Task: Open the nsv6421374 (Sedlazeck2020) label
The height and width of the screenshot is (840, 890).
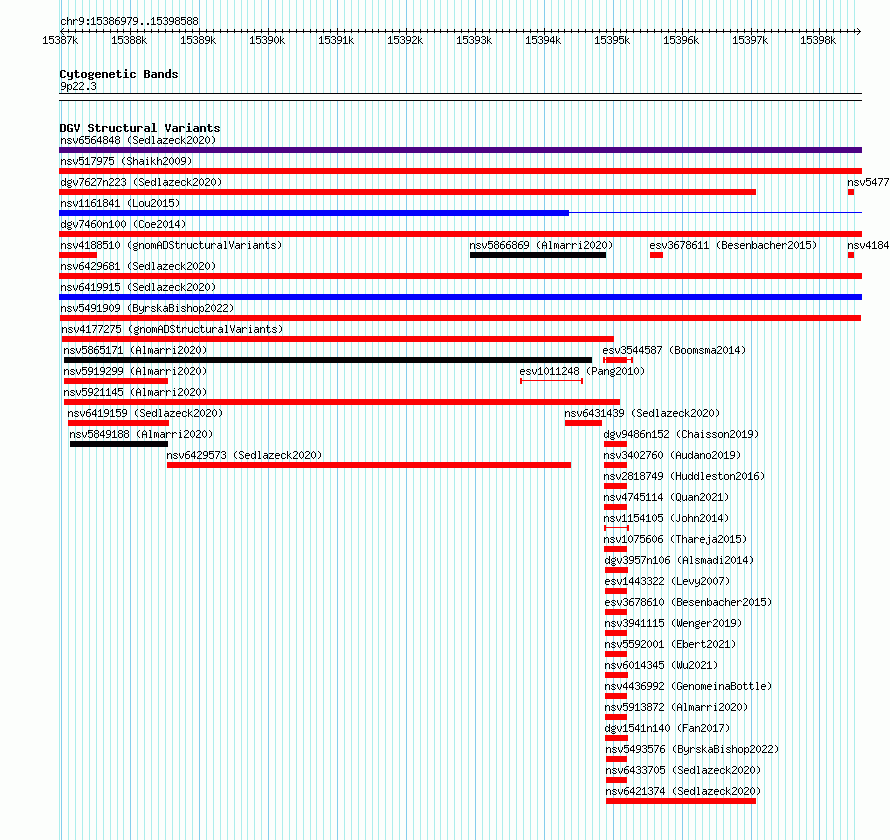Action: (683, 791)
